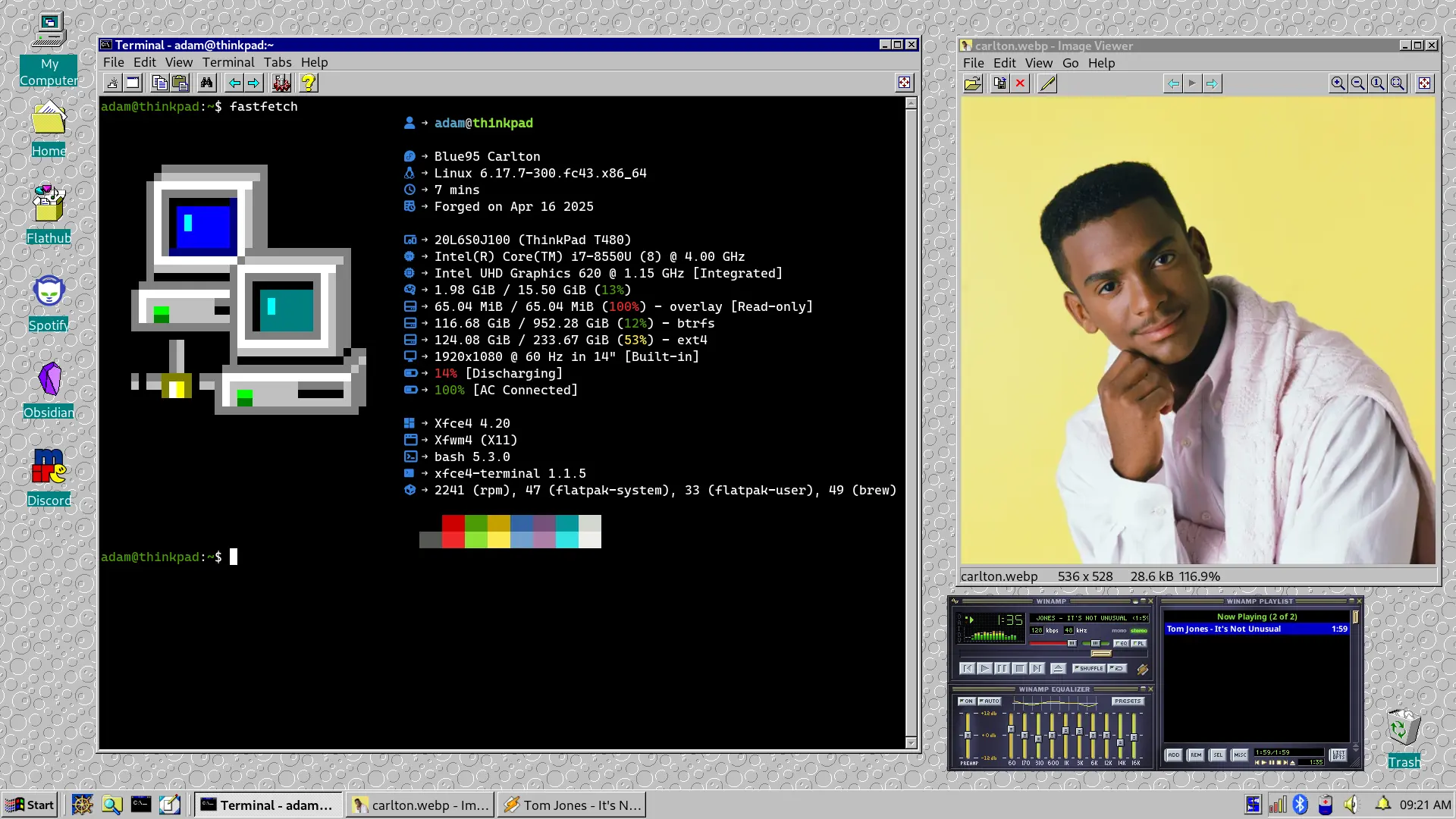Click the binoculars search icon in terminal
The width and height of the screenshot is (1456, 819).
click(x=206, y=83)
